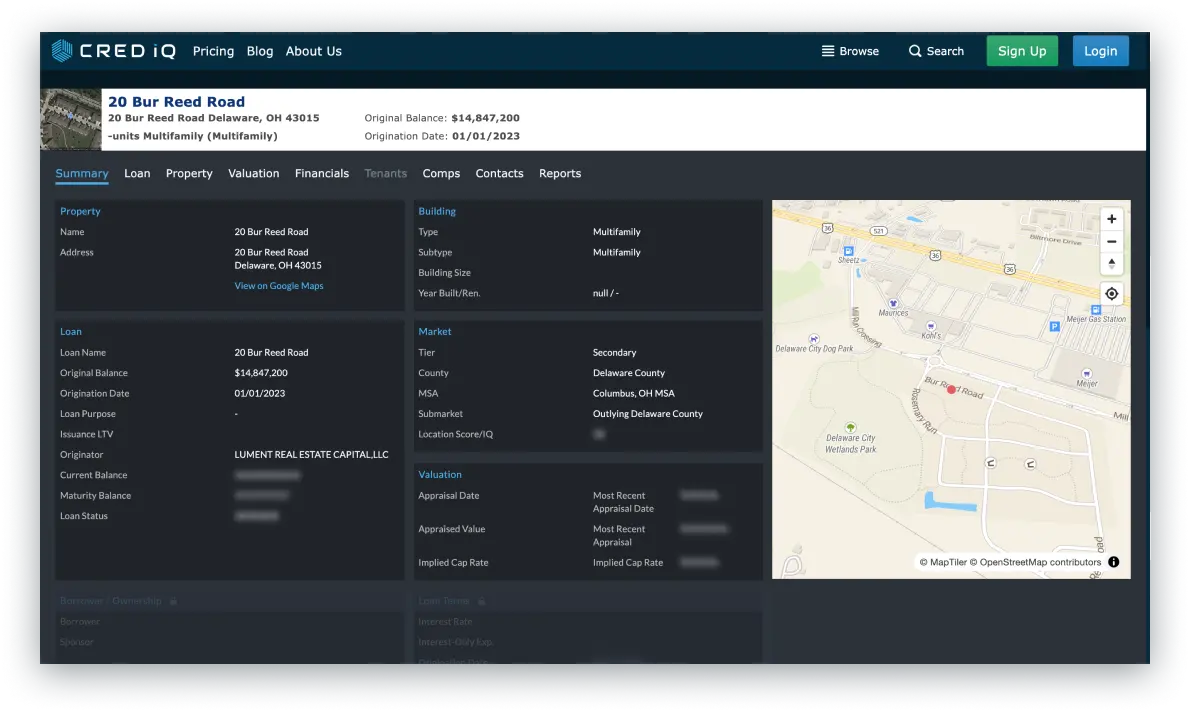
Task: Switch to the Property tab
Action: pos(189,174)
